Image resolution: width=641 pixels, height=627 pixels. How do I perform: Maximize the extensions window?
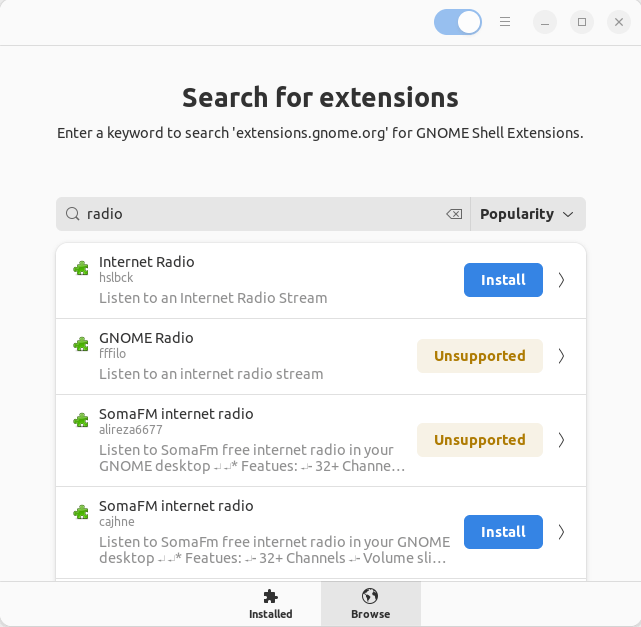click(x=582, y=22)
